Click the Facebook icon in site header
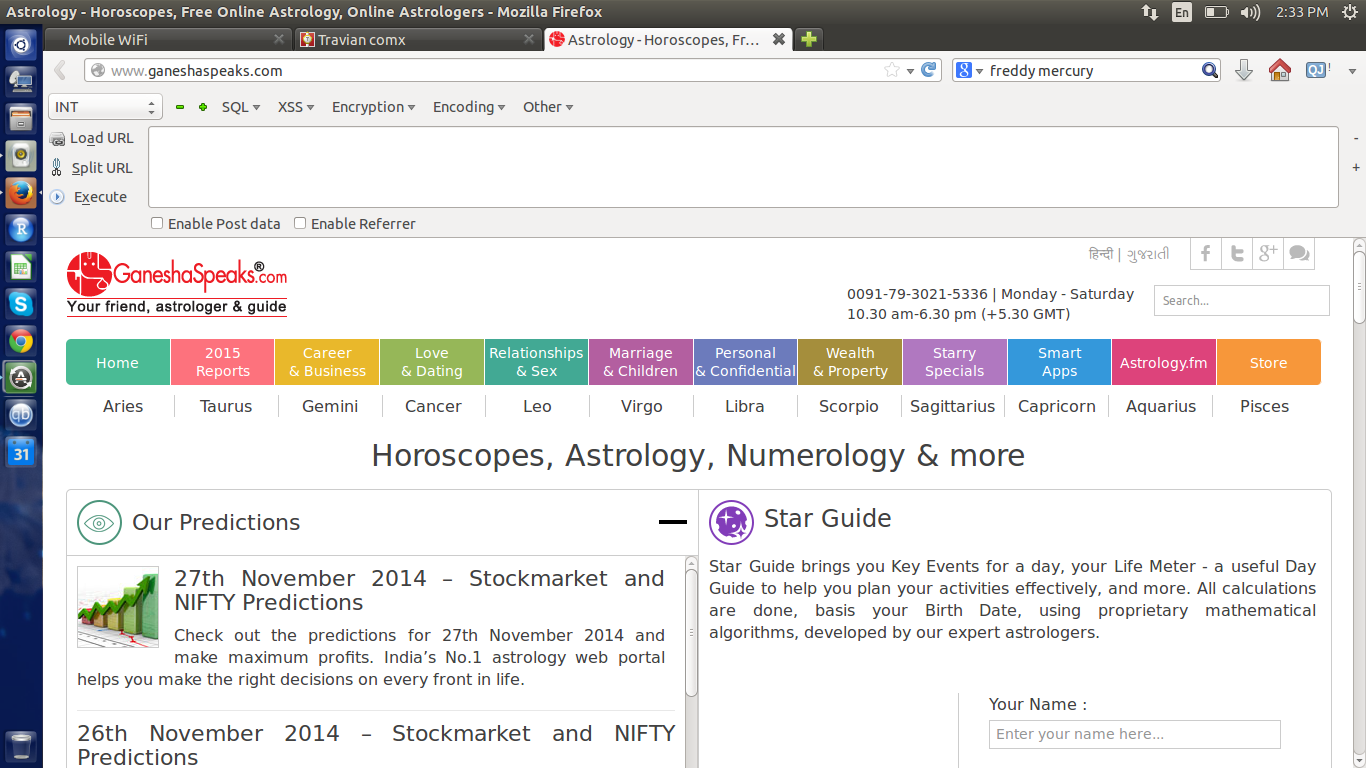The height and width of the screenshot is (768, 1366). pyautogui.click(x=1206, y=254)
